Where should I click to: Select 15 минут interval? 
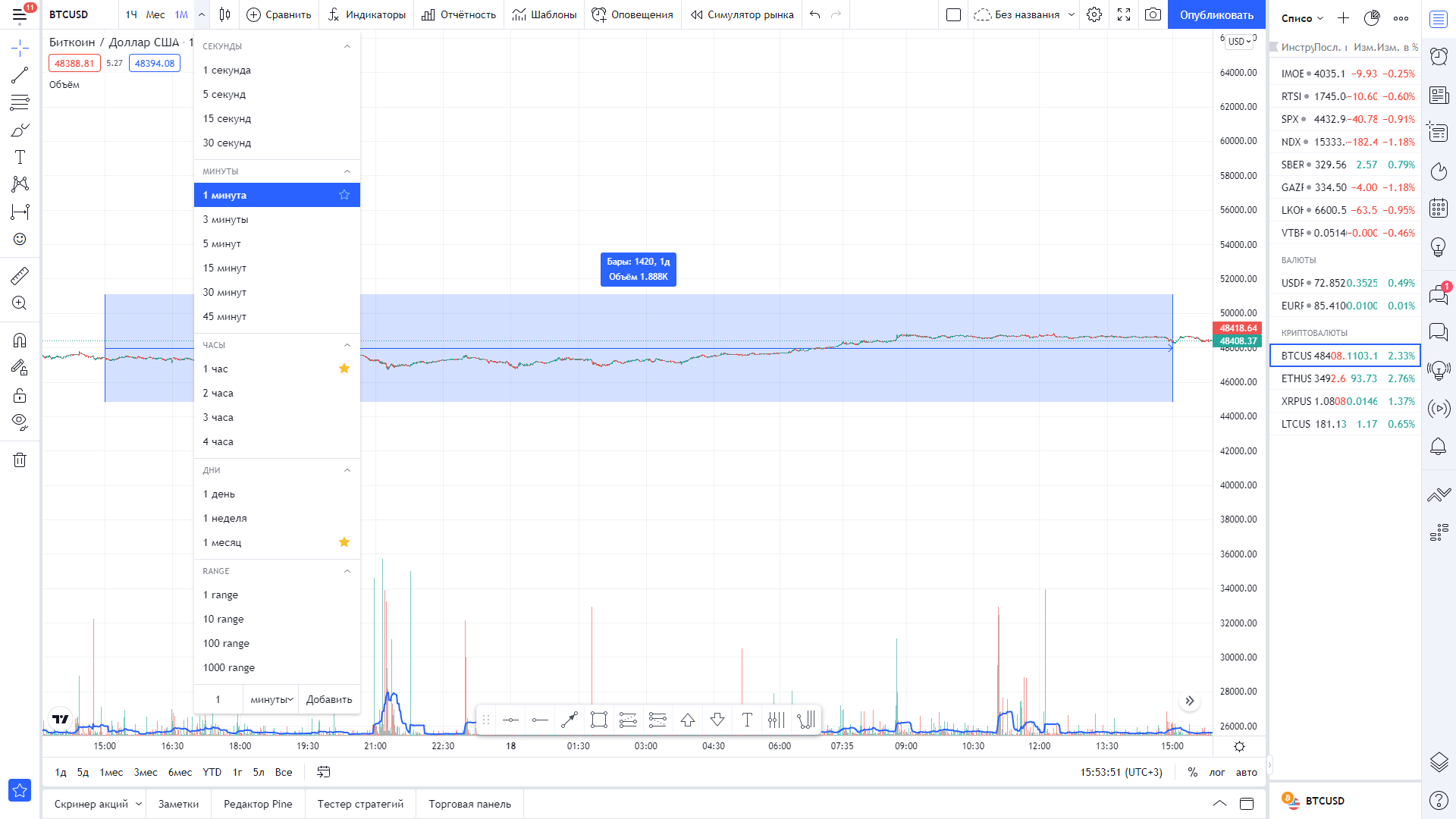pyautogui.click(x=224, y=268)
